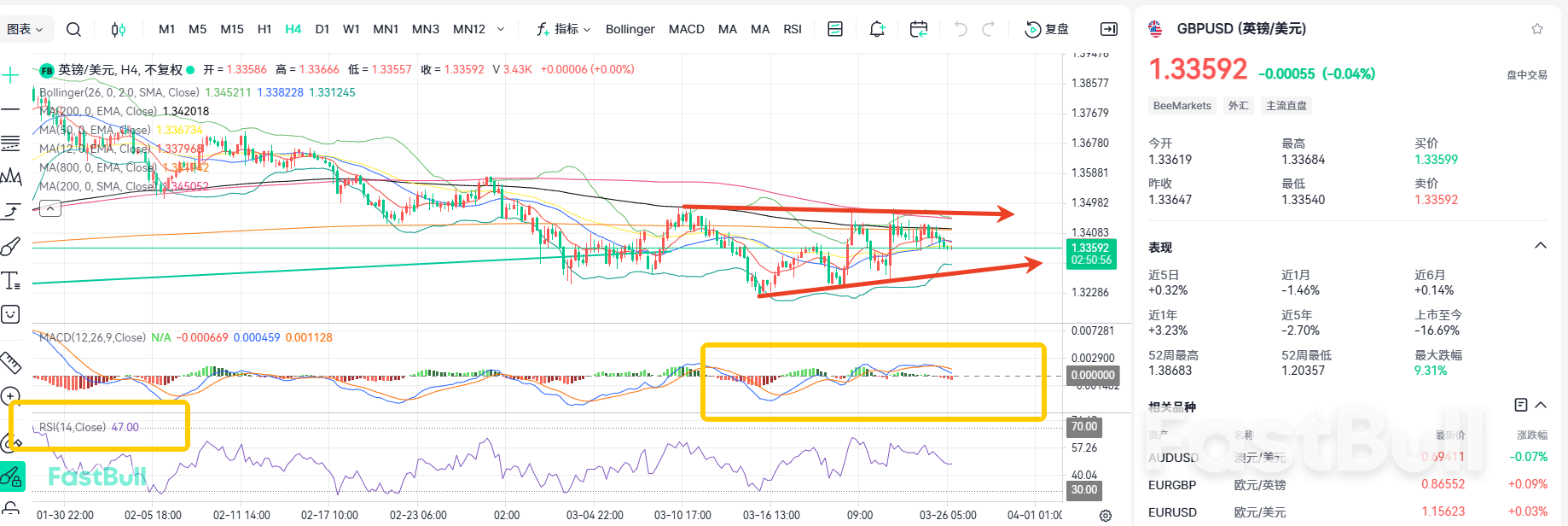The width and height of the screenshot is (1568, 526).
Task: Select the Bollinger(26, 0, 2.0) legend
Action: pos(119,92)
